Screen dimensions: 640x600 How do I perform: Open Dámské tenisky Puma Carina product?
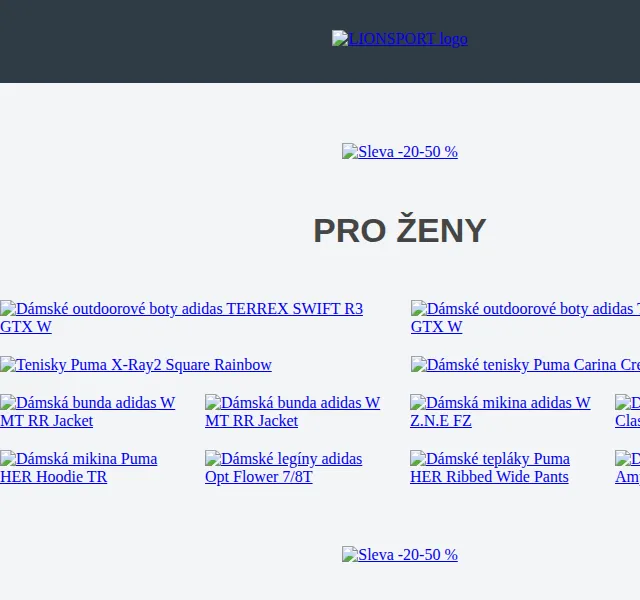tap(525, 364)
